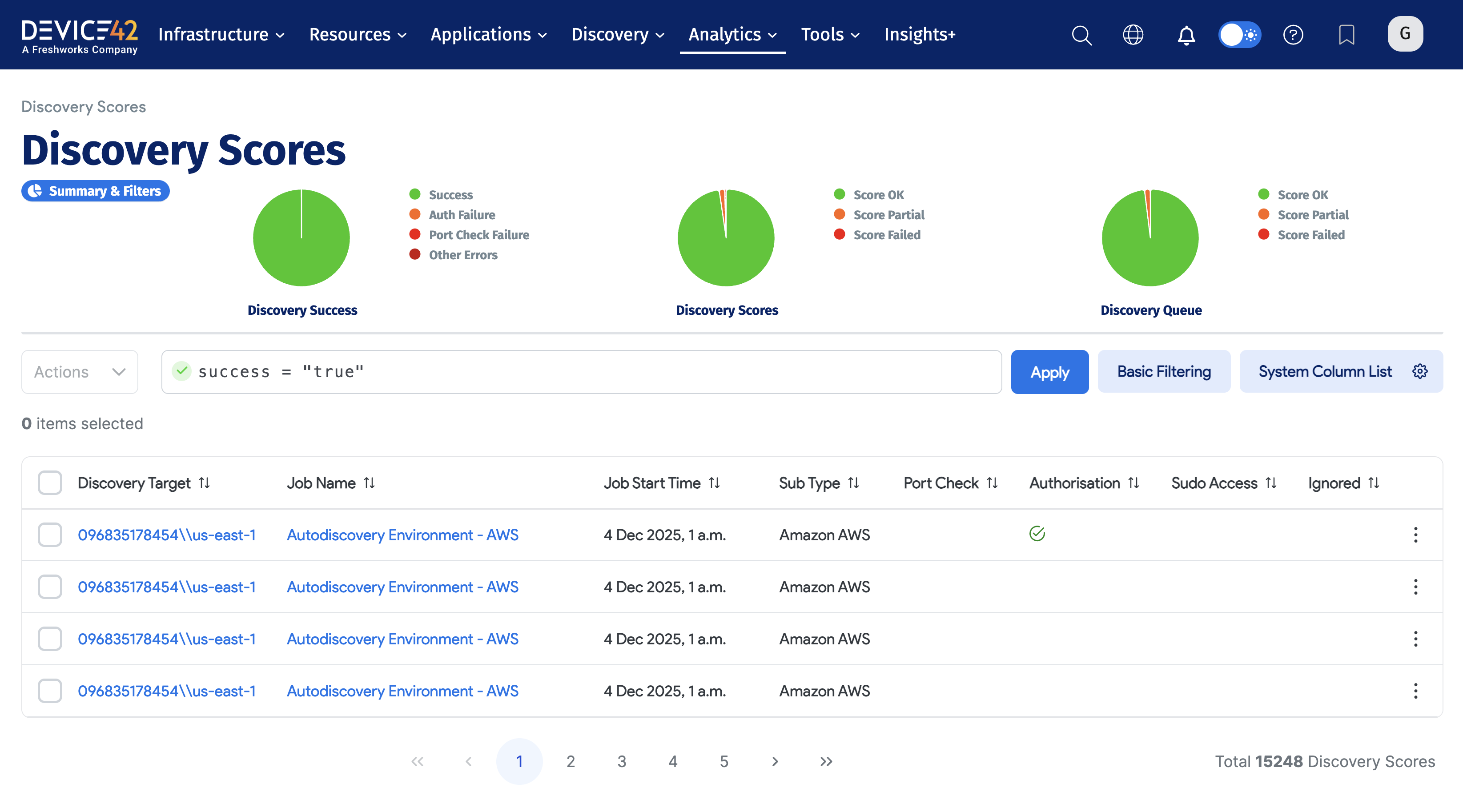Go to page 3 of results
Image resolution: width=1463 pixels, height=812 pixels.
click(621, 761)
